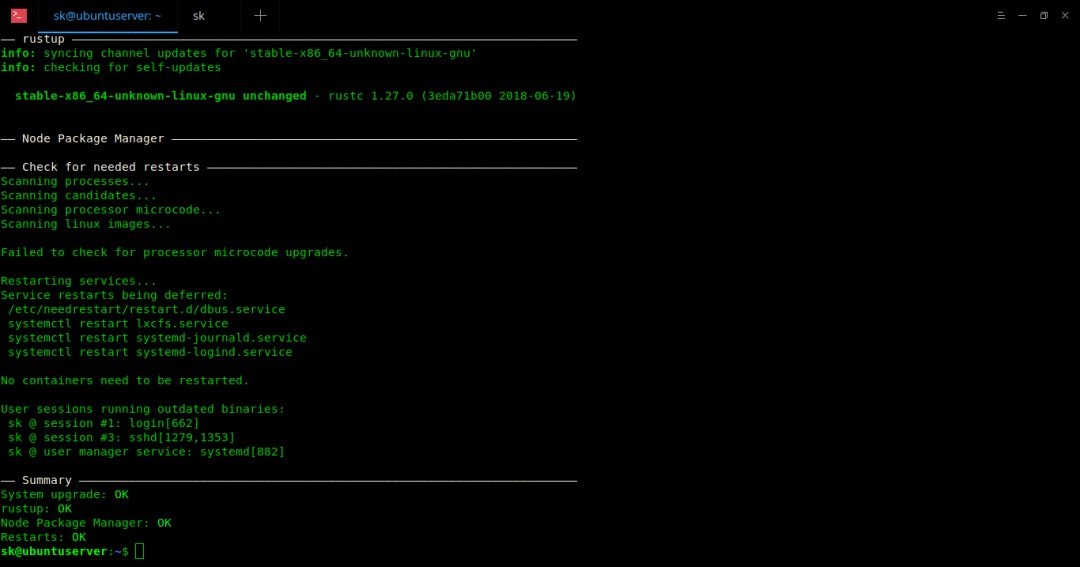The width and height of the screenshot is (1080, 567).
Task: Close the terminal window
Action: point(1064,15)
